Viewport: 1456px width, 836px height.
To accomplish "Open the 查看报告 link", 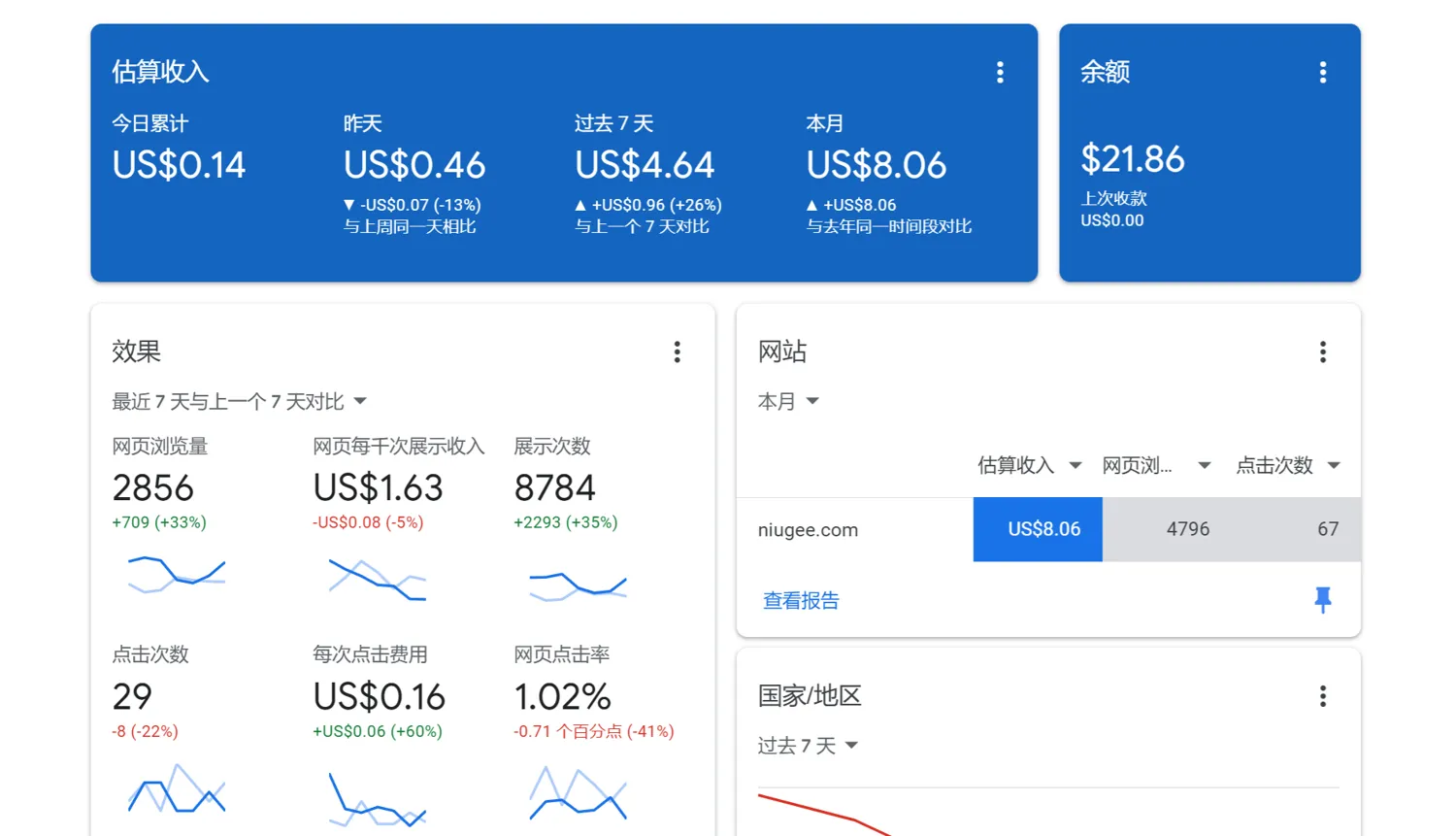I will coord(801,600).
